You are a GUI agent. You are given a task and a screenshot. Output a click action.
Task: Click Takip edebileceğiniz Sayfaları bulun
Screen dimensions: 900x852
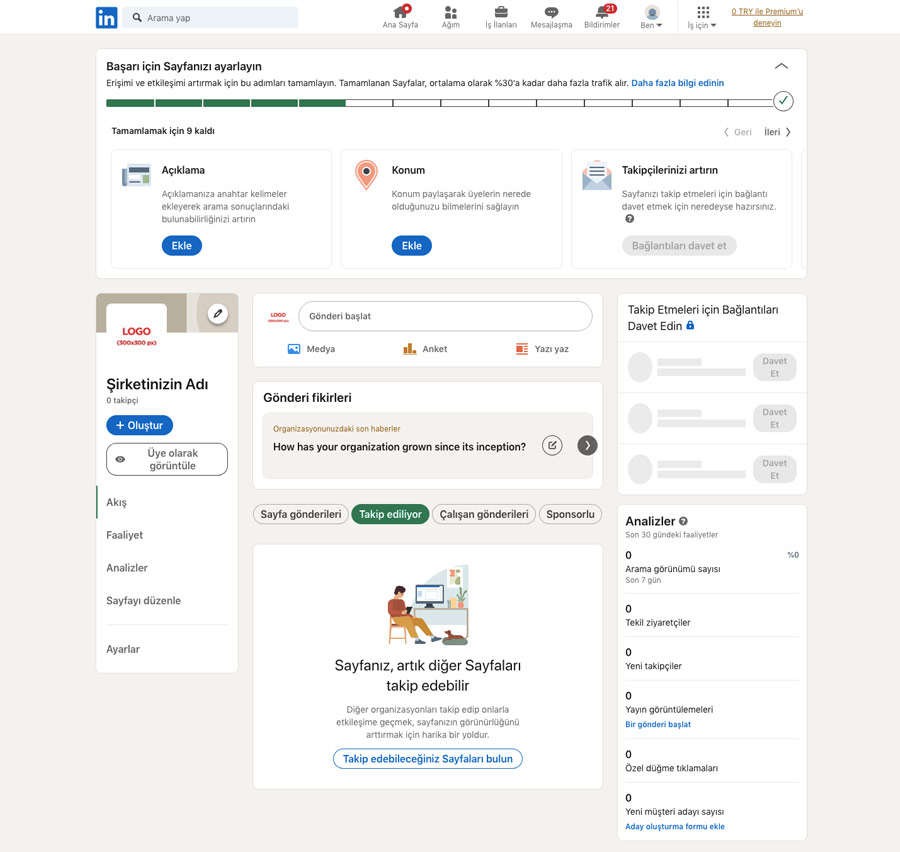point(427,758)
